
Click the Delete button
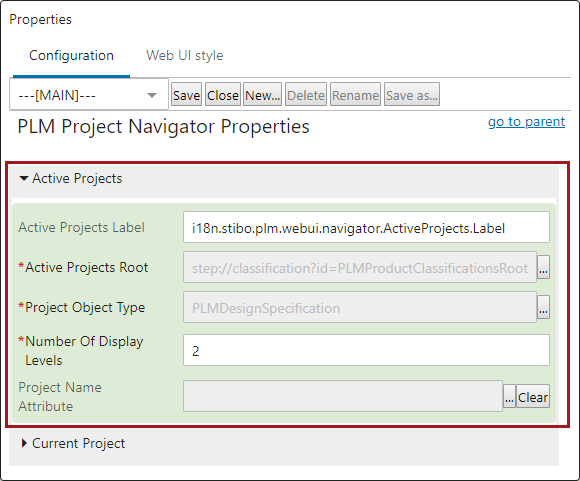tap(306, 94)
